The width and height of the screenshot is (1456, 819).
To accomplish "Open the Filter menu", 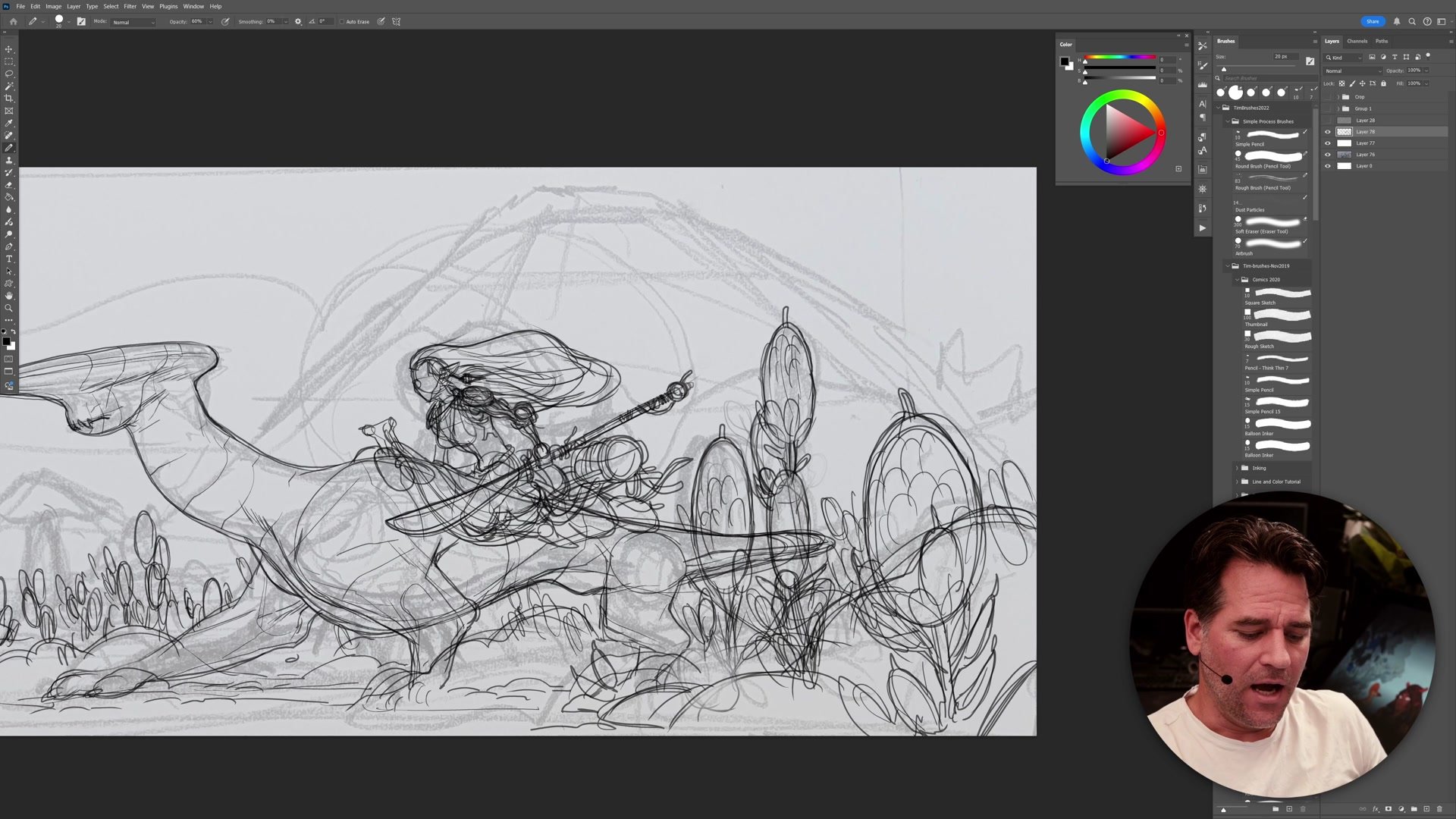I will [130, 6].
